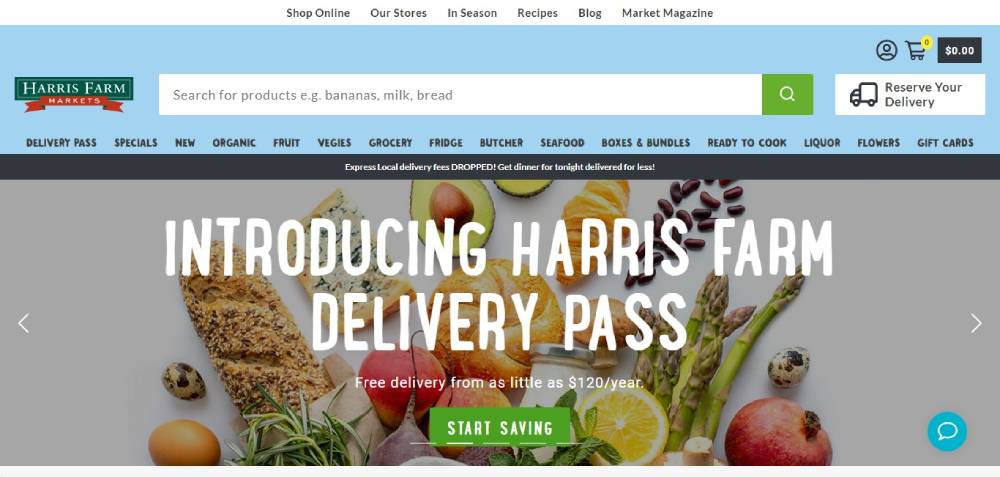Viewport: 1000px width, 477px height.
Task: Open the shopping cart icon
Action: pos(916,50)
